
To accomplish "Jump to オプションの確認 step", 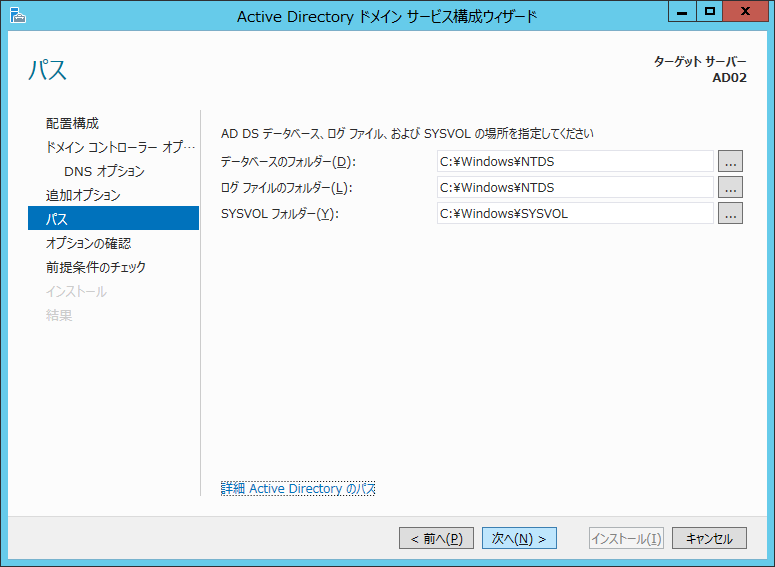I will 88,243.
